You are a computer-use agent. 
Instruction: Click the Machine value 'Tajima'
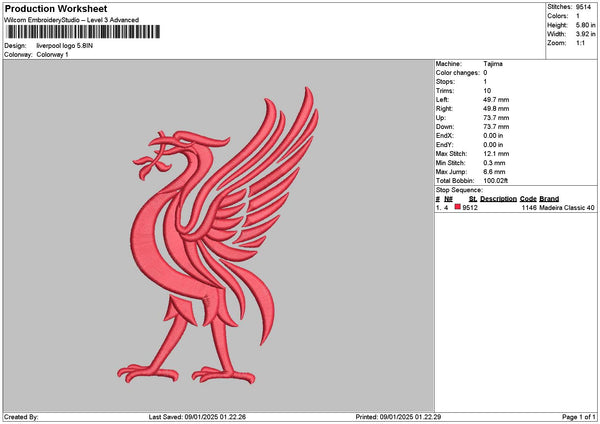point(493,64)
